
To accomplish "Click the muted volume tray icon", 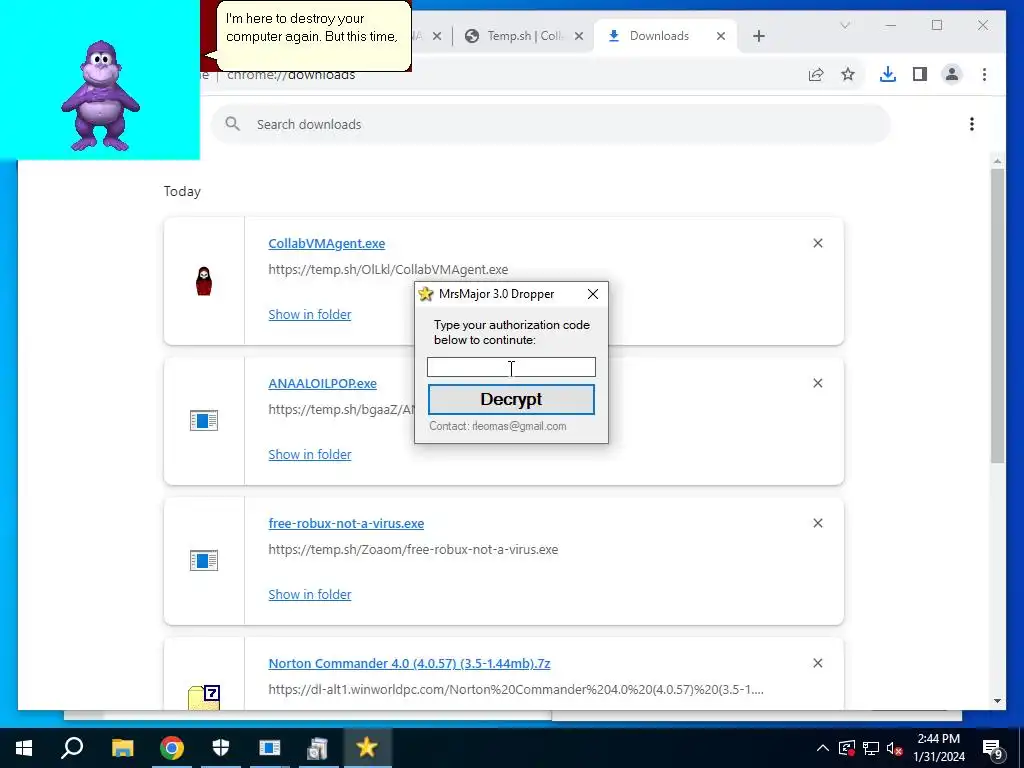I will (895, 748).
